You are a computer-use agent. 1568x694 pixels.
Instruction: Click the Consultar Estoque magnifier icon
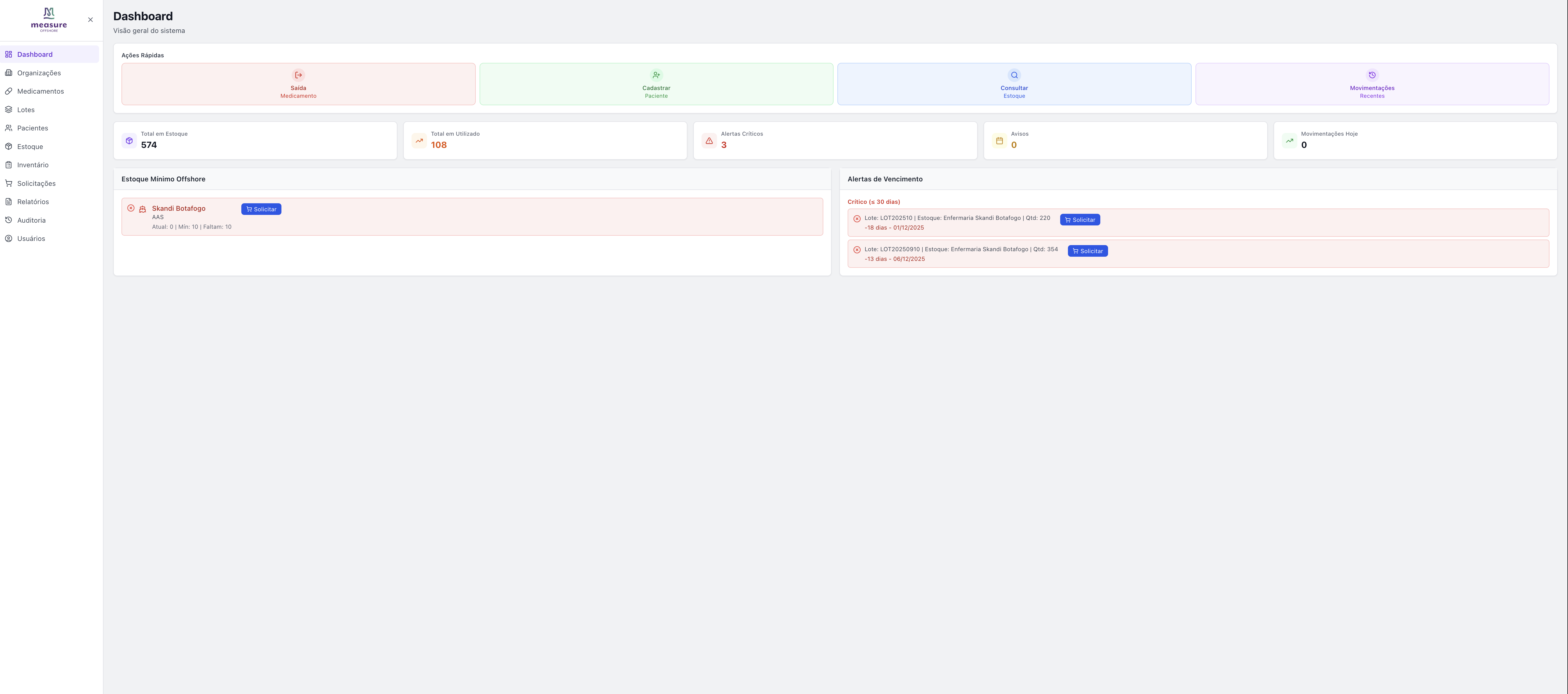click(x=1014, y=75)
